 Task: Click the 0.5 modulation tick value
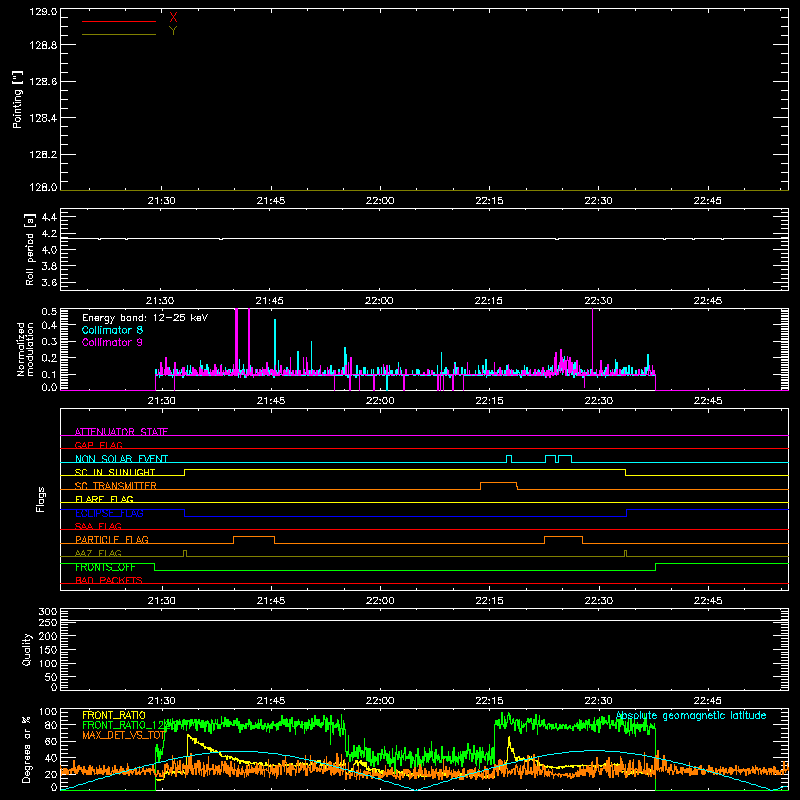tap(49, 311)
